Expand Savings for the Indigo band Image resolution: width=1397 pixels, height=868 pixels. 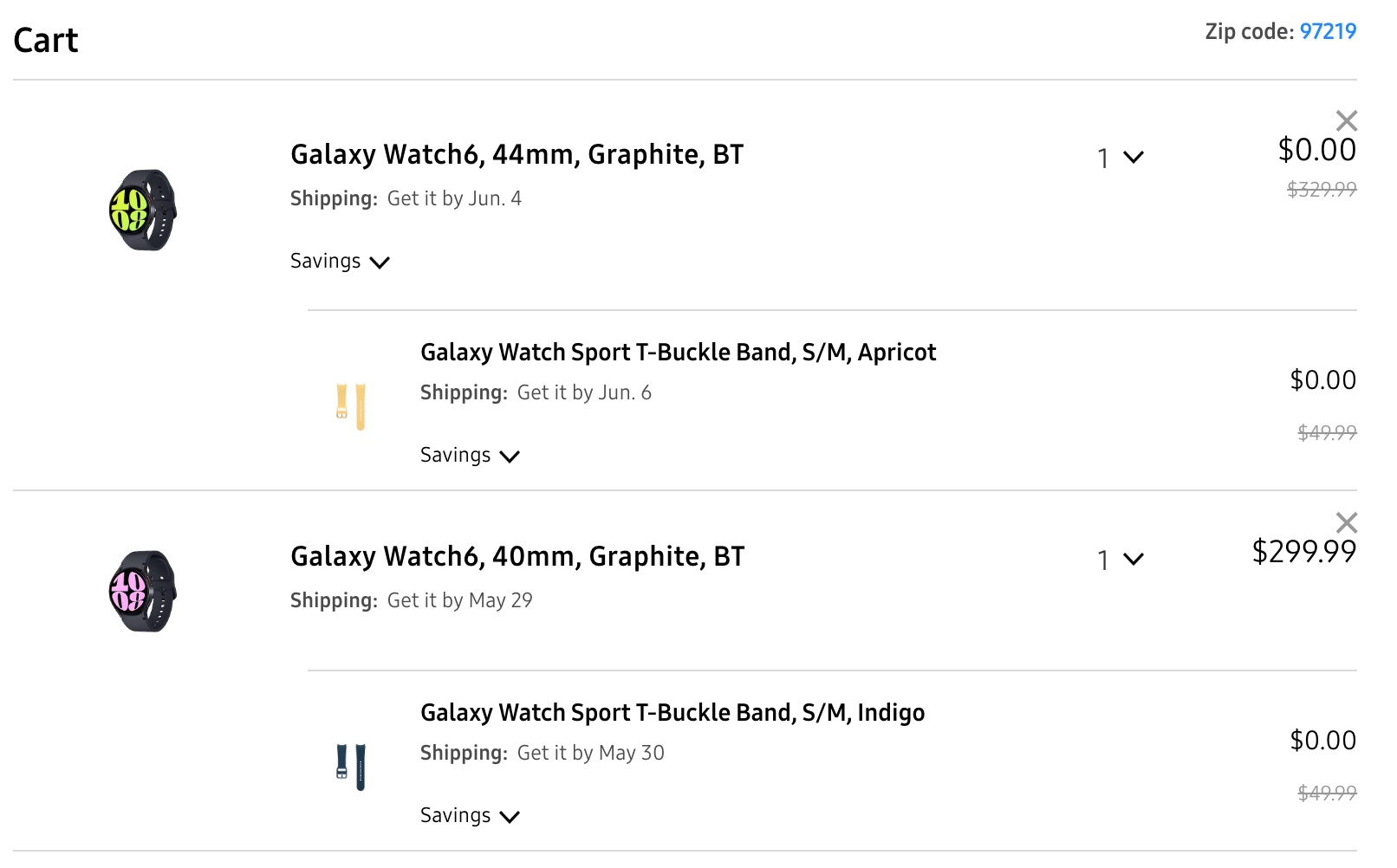coord(470,816)
